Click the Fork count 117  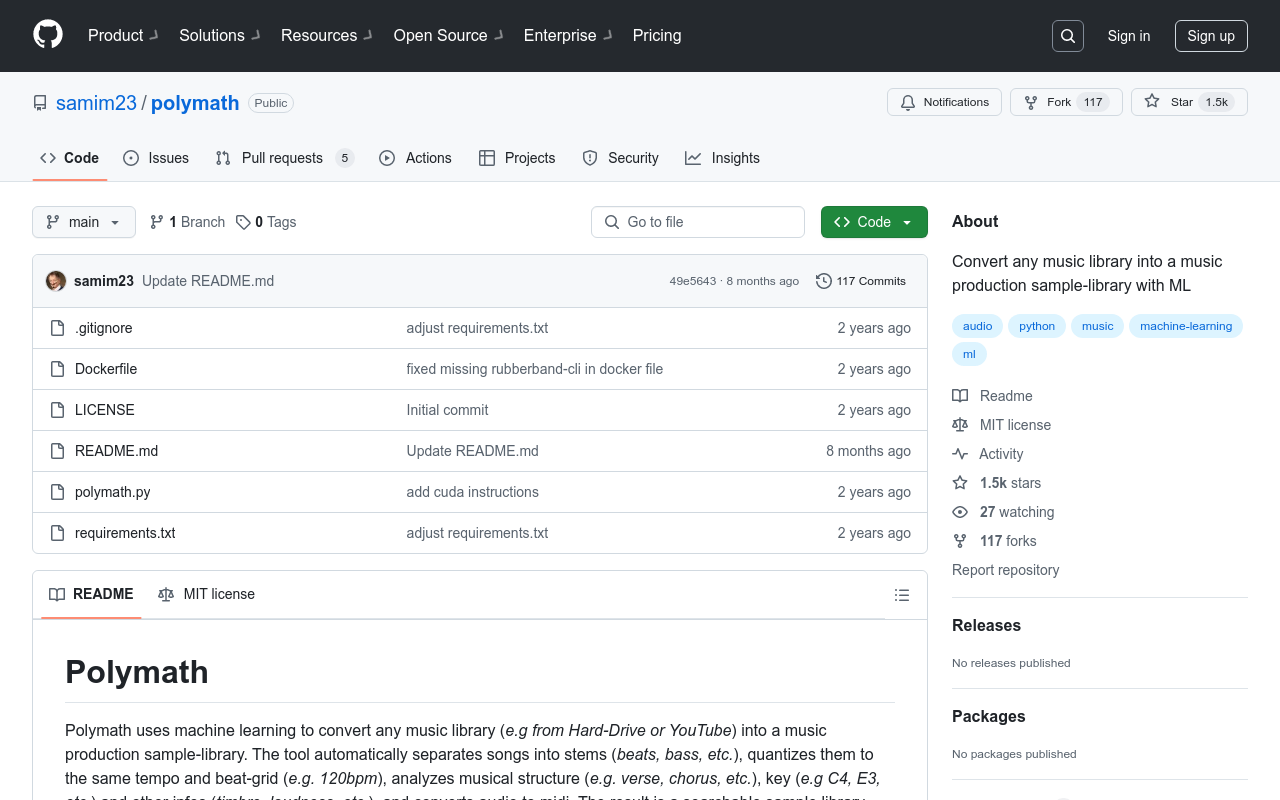pos(1093,102)
